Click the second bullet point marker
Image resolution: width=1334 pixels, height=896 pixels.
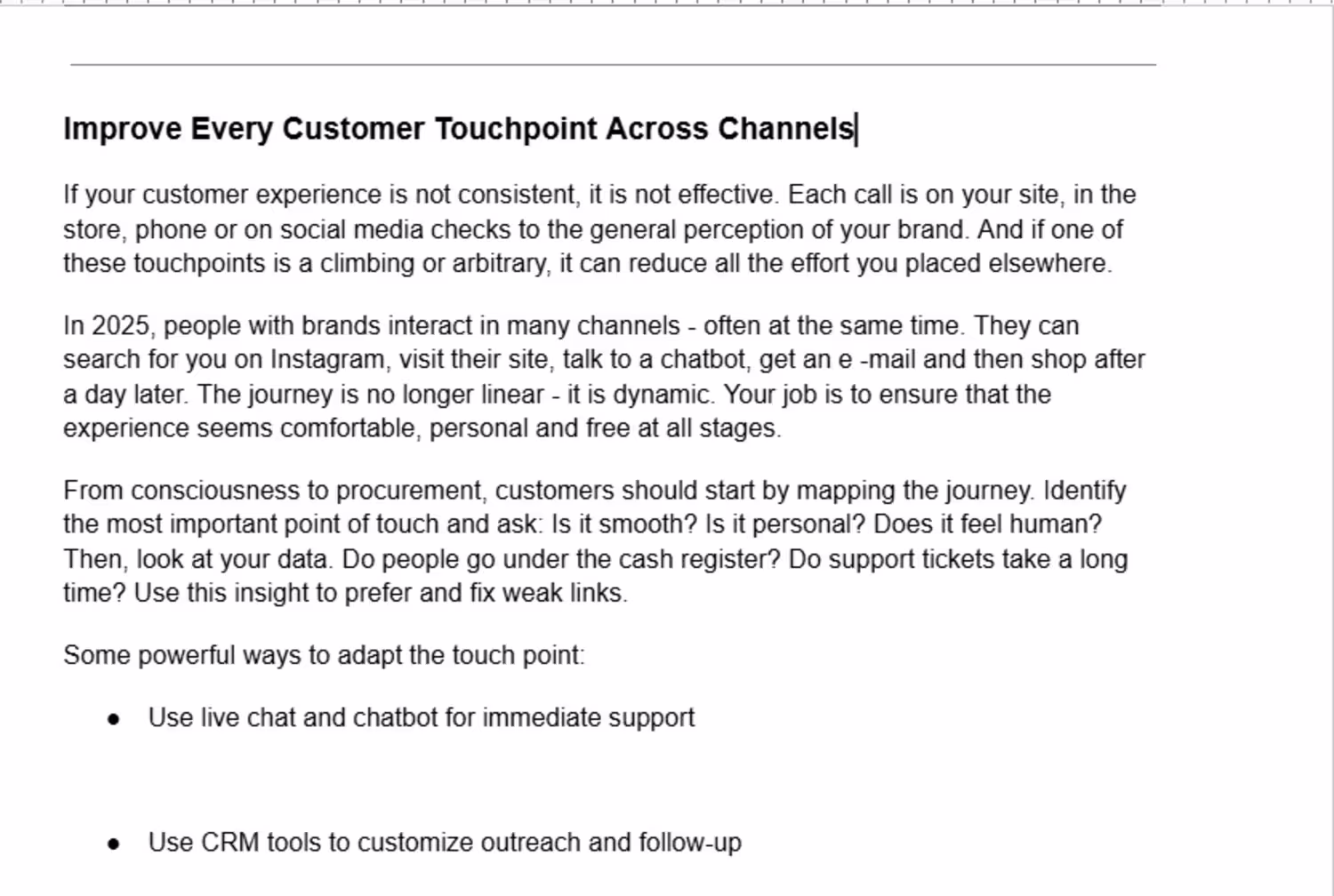click(113, 844)
